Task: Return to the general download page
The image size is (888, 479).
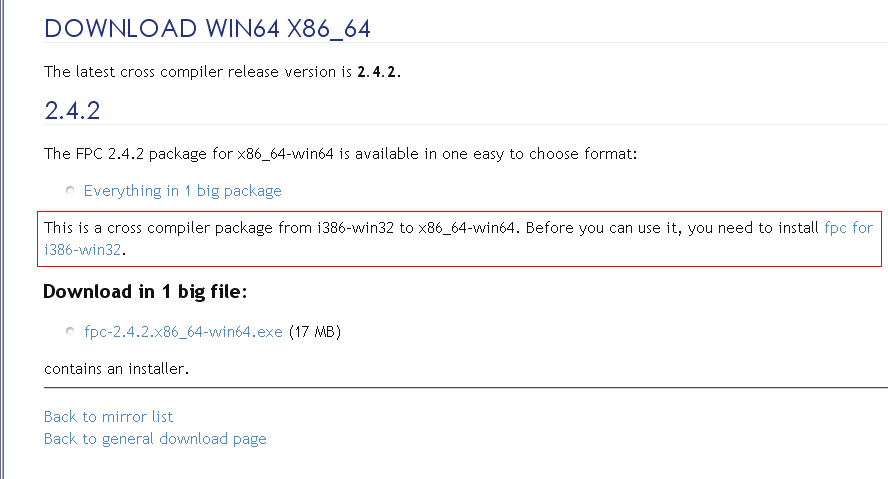Action: coord(155,438)
